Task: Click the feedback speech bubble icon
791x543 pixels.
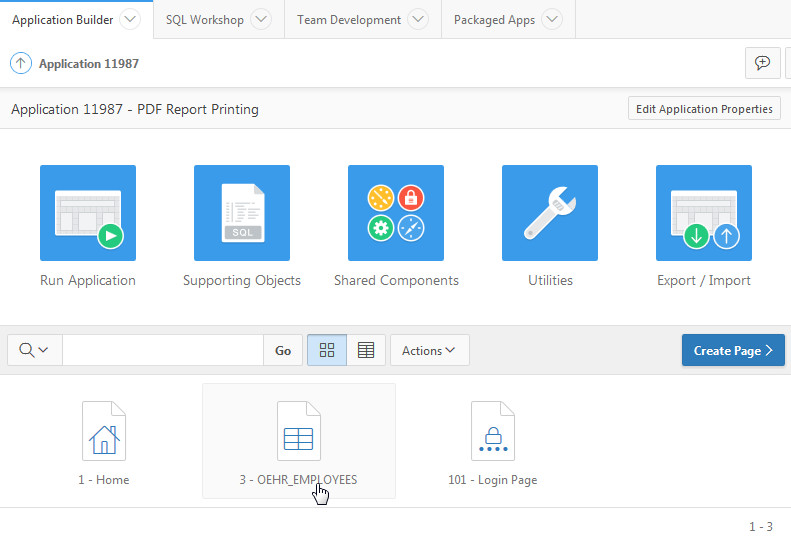Action: coord(763,63)
